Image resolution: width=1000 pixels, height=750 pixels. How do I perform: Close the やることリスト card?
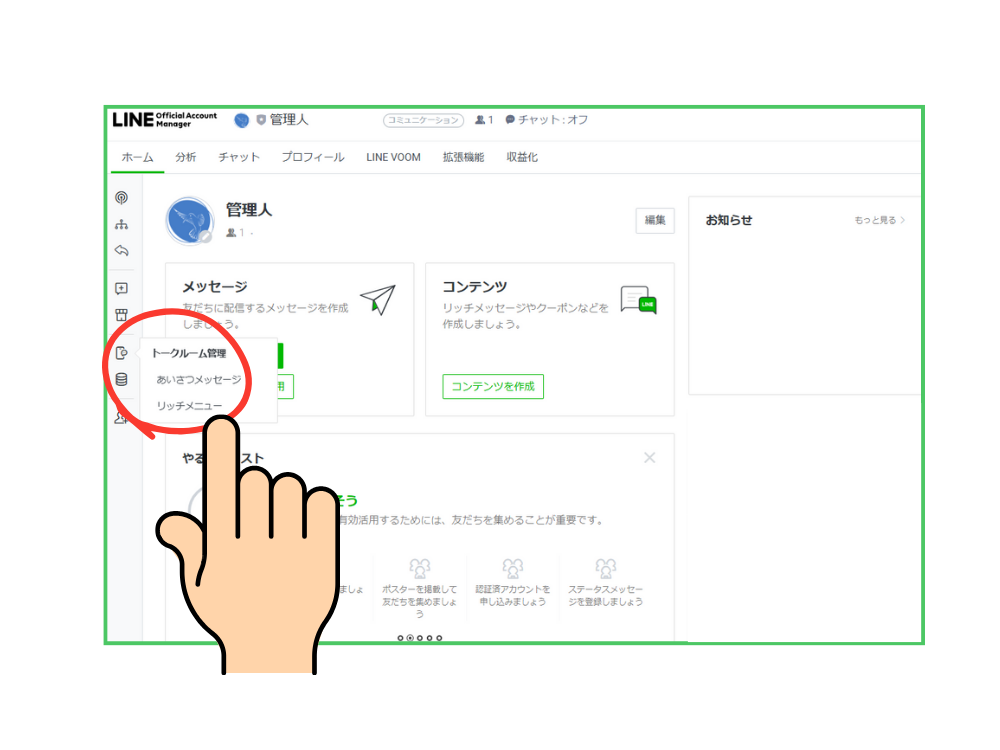tap(649, 457)
